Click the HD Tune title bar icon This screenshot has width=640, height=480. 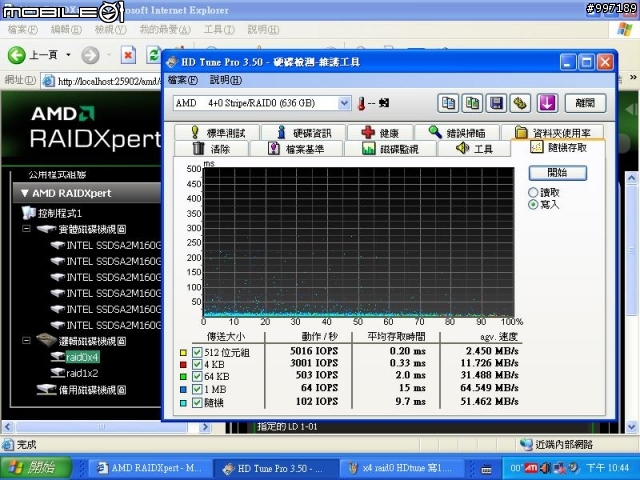(172, 62)
